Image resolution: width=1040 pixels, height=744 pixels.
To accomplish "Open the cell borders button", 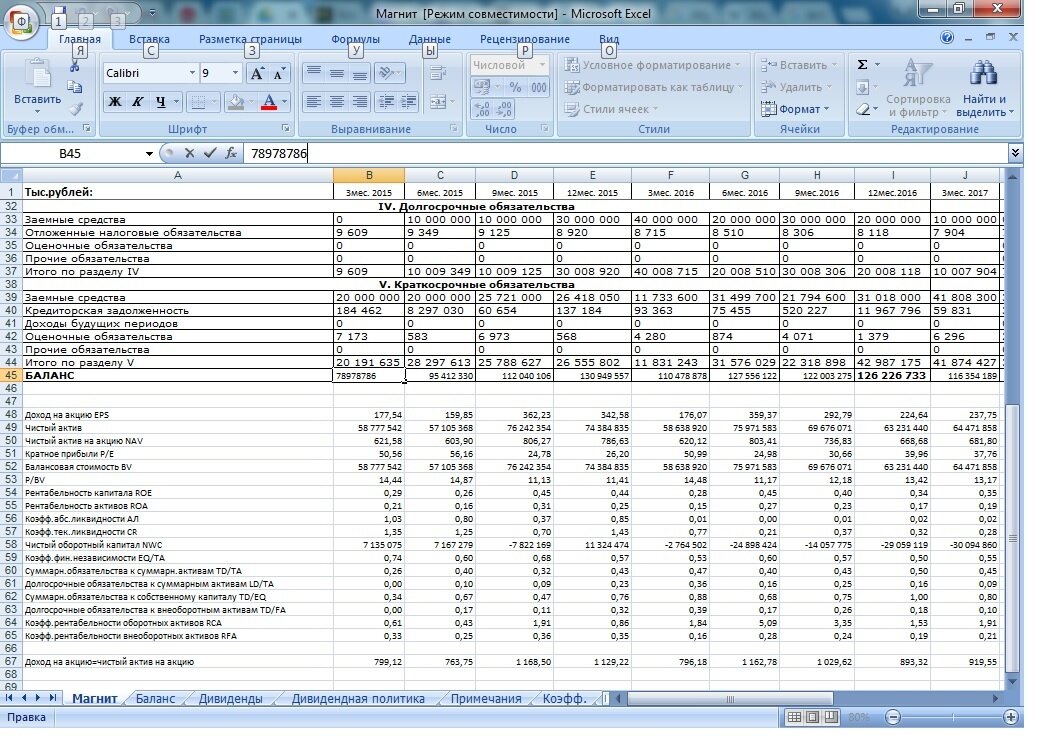I will coord(198,101).
